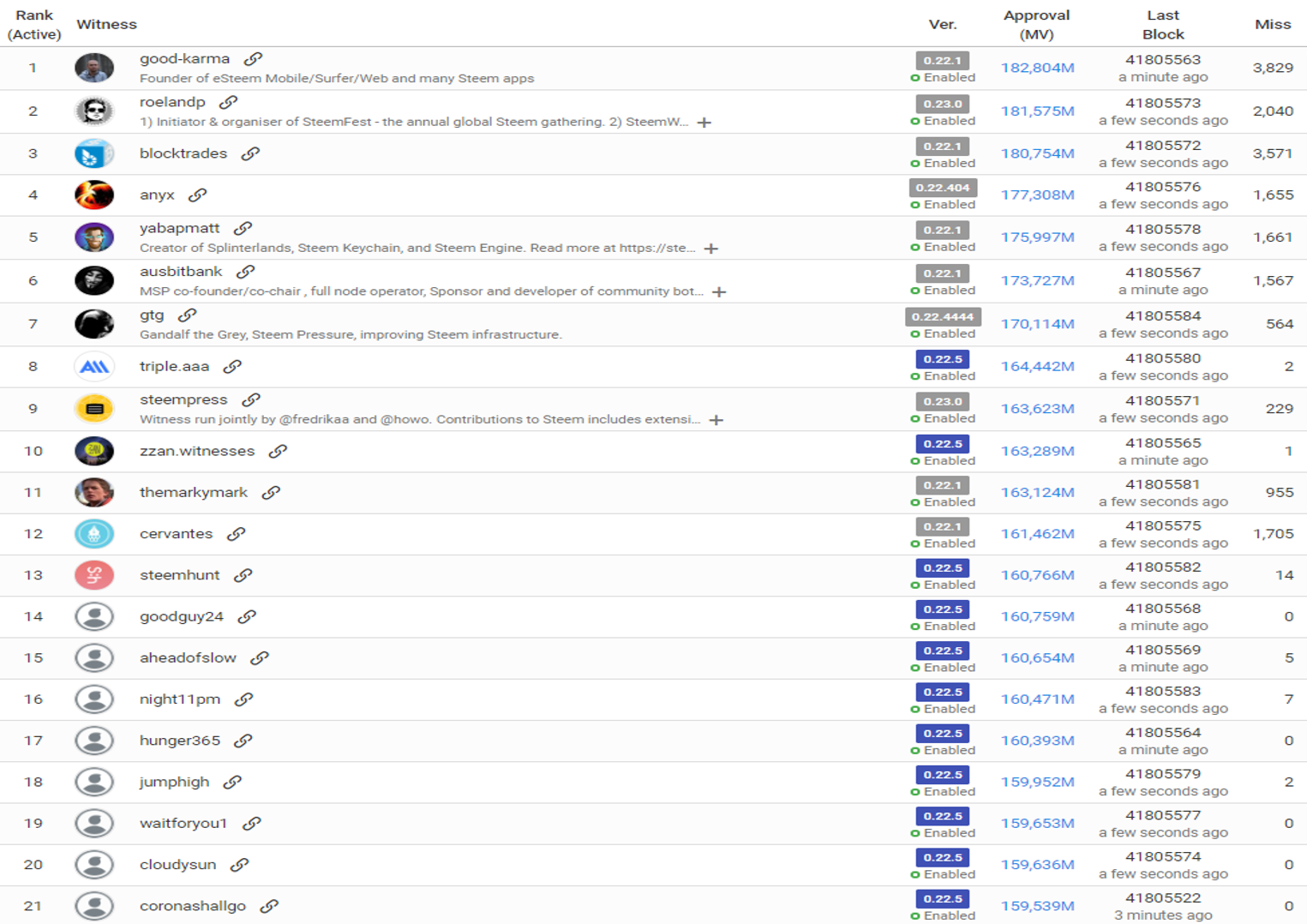Open the link icon beside gtg

coord(188,315)
